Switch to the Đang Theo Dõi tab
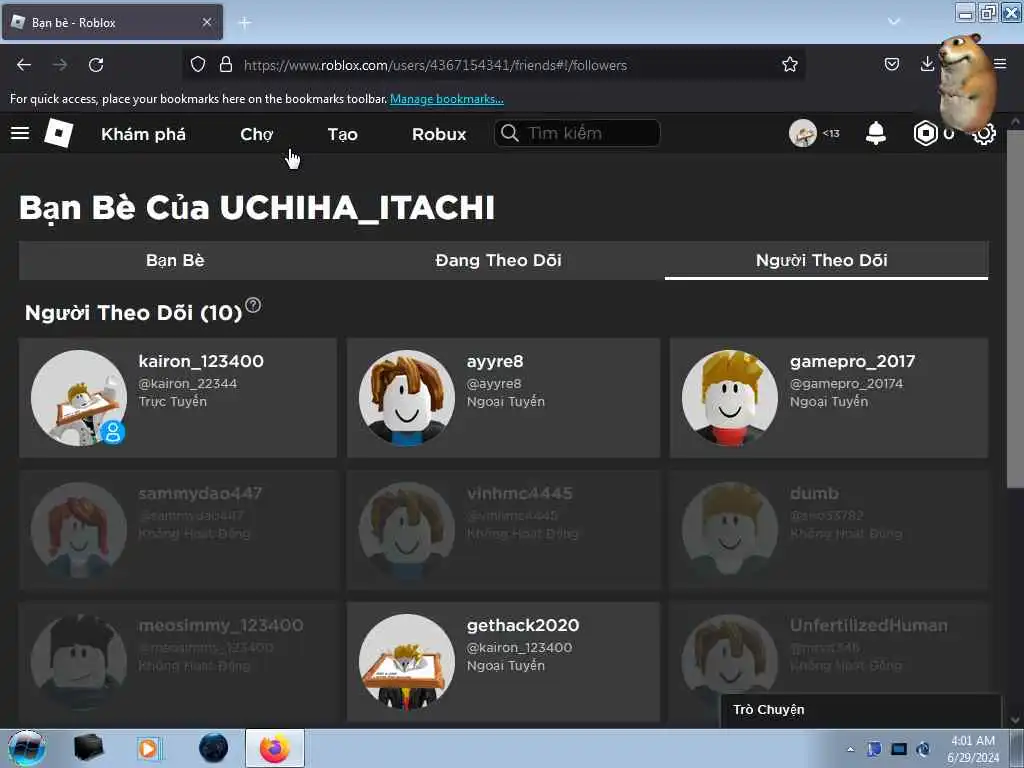 click(x=498, y=261)
